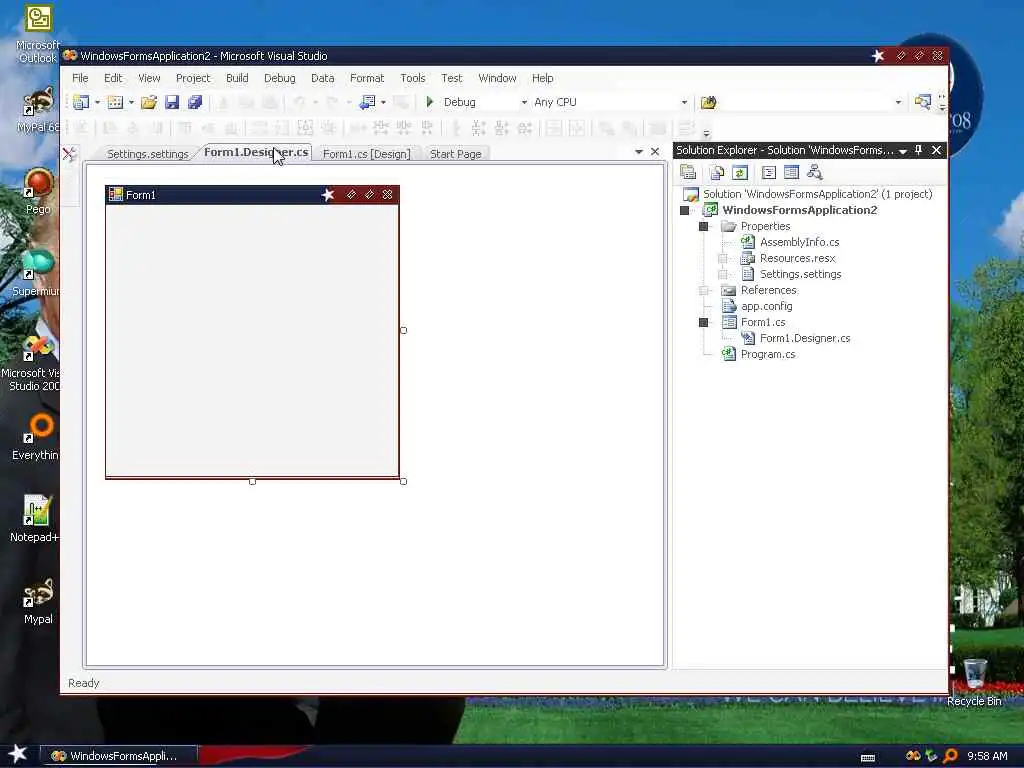Click the WindowsFormsAppli... taskbar button
The width and height of the screenshot is (1024, 768).
[x=119, y=756]
